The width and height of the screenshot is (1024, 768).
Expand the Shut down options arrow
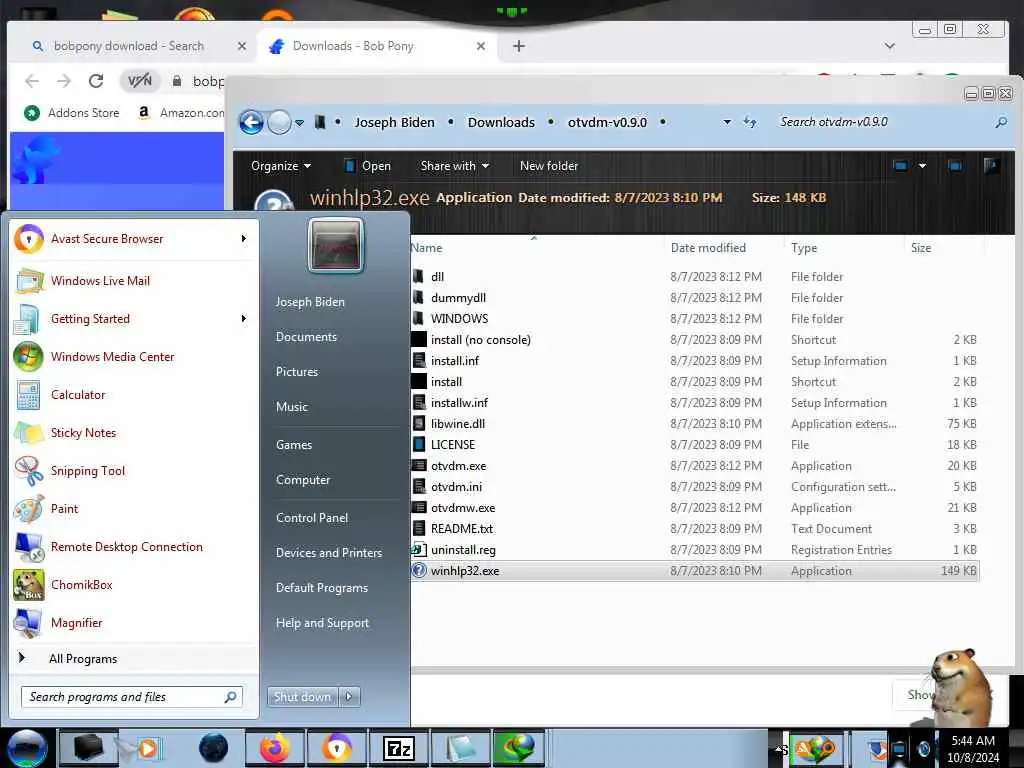pyautogui.click(x=349, y=697)
